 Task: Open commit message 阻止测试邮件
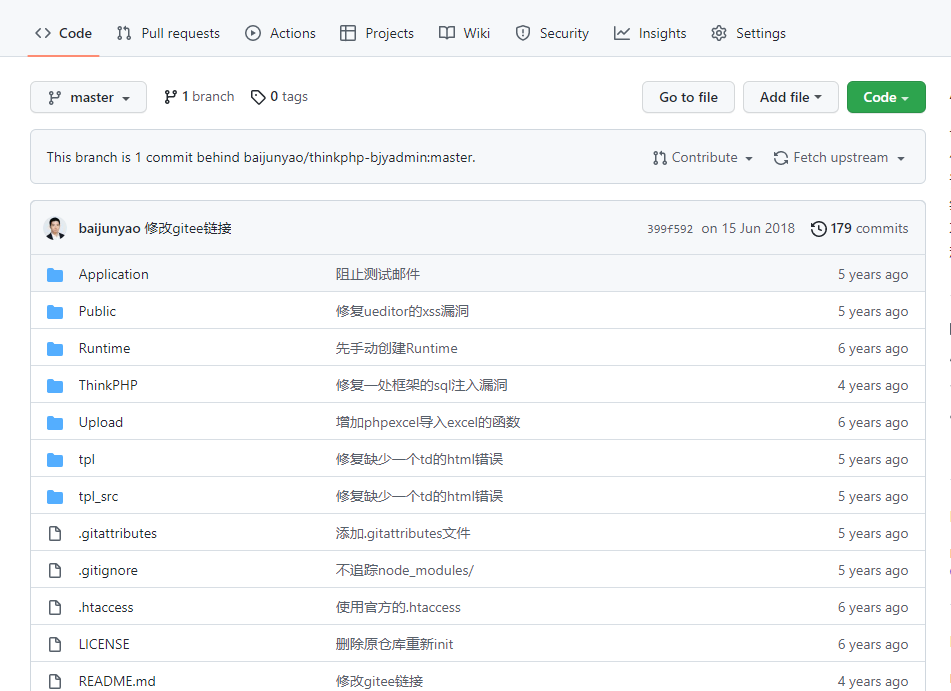[x=378, y=274]
